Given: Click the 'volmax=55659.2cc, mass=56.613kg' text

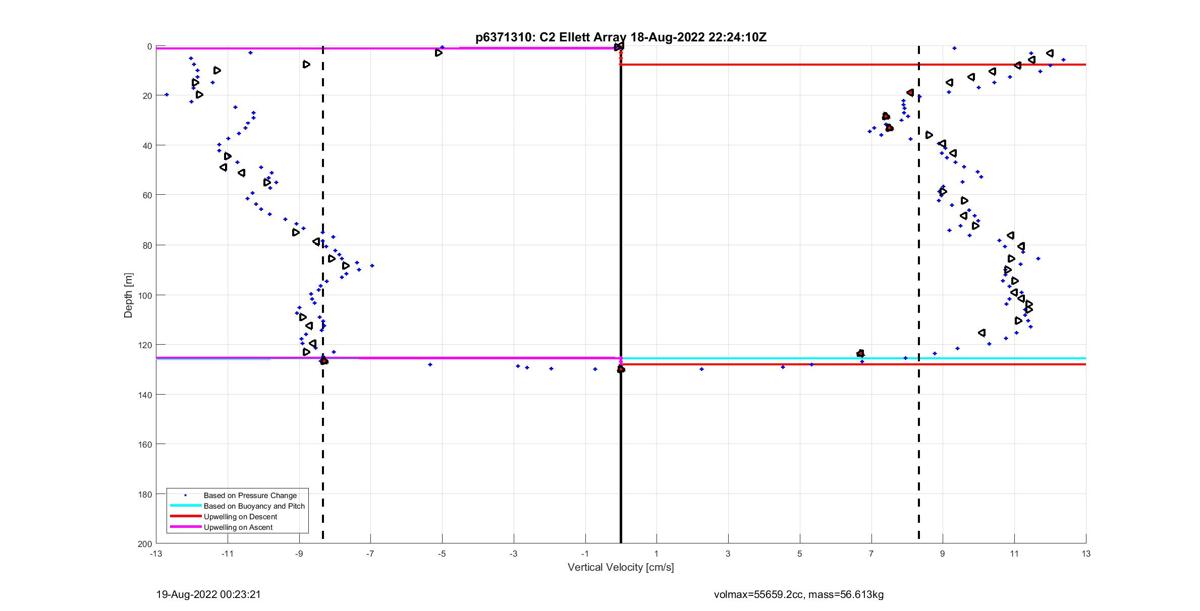Looking at the screenshot, I should [799, 595].
